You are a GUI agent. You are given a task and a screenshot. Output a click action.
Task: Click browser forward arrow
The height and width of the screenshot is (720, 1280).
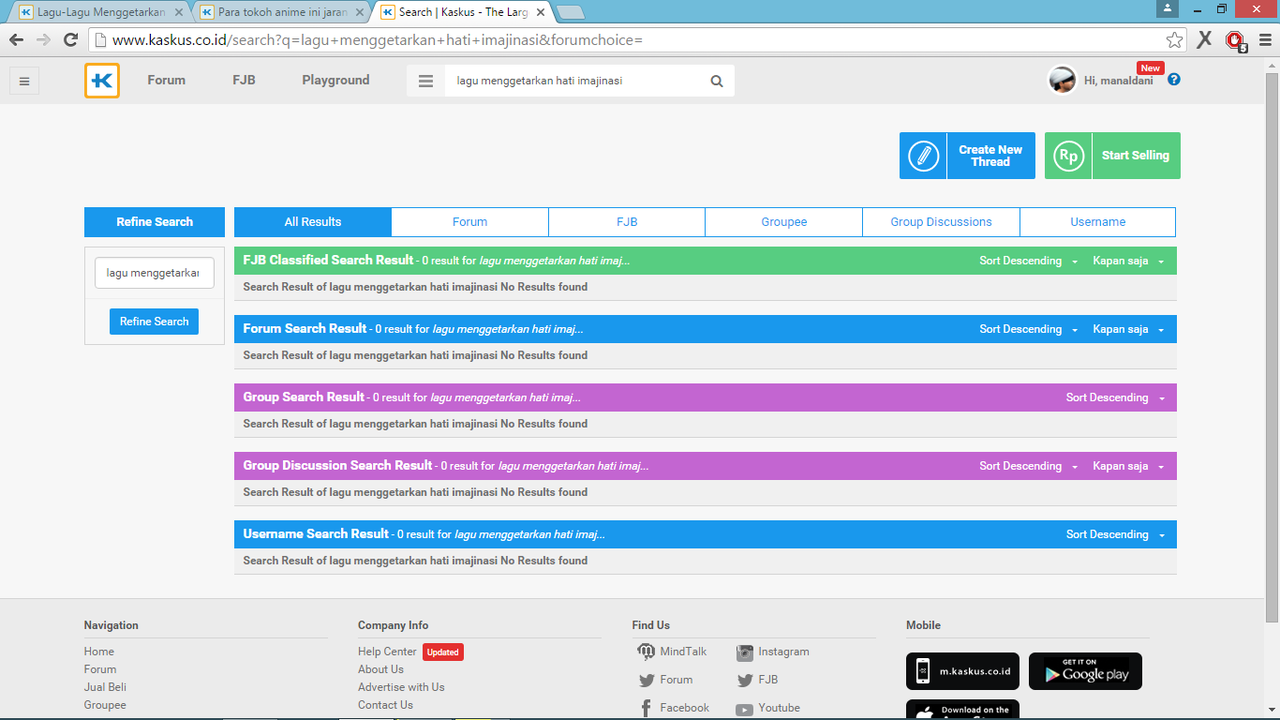tap(43, 40)
